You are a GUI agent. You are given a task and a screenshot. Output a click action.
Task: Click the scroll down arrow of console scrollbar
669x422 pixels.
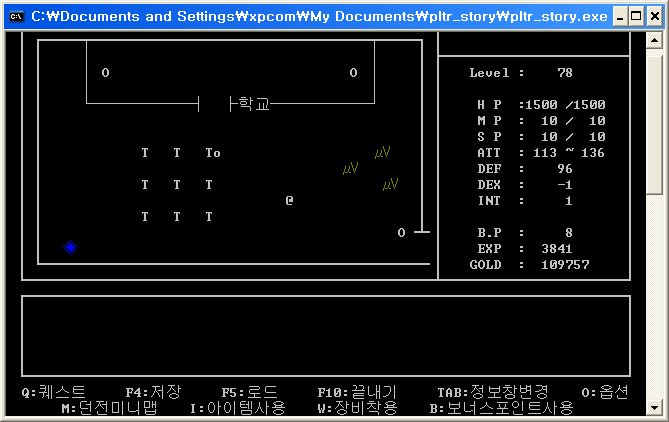pyautogui.click(x=654, y=408)
